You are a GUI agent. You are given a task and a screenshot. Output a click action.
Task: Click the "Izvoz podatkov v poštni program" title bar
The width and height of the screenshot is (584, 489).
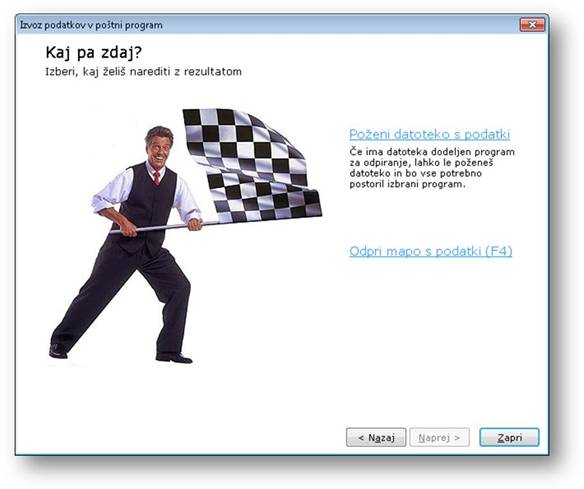[91, 25]
